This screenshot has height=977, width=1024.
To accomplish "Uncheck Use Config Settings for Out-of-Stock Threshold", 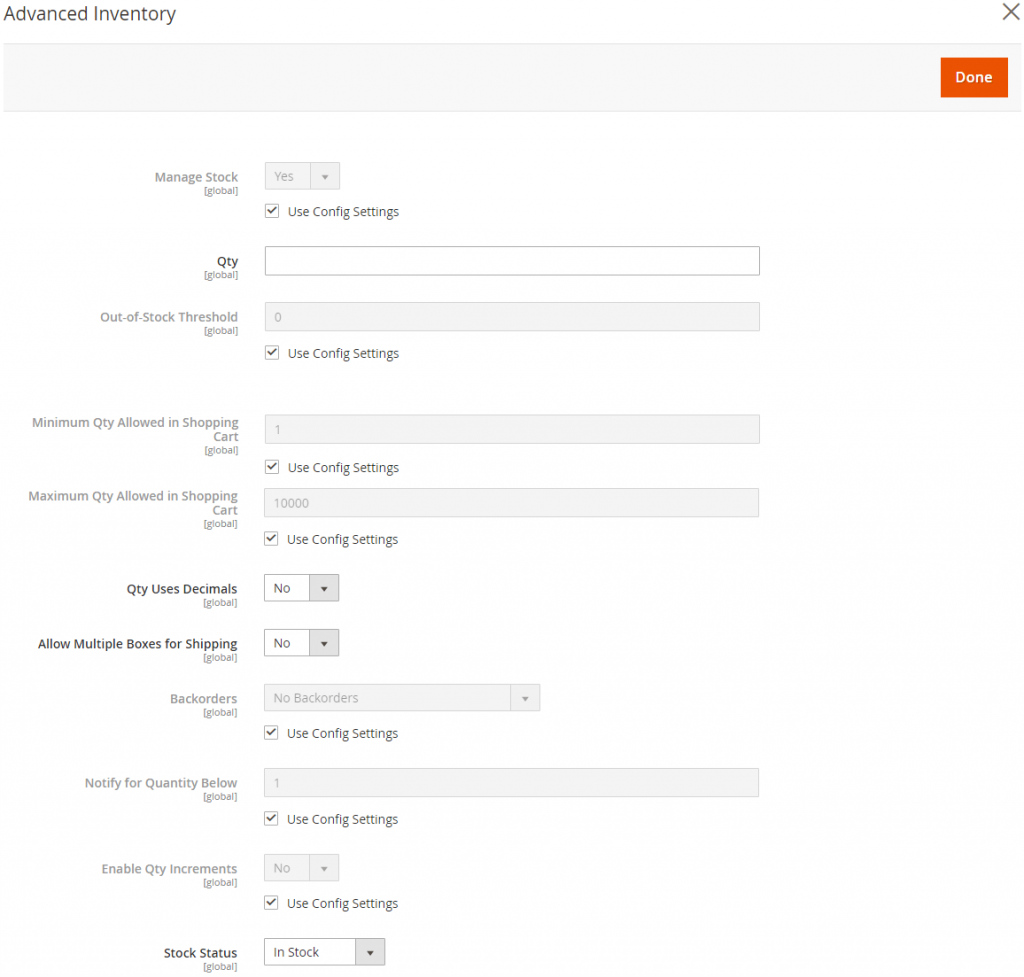I will [271, 352].
